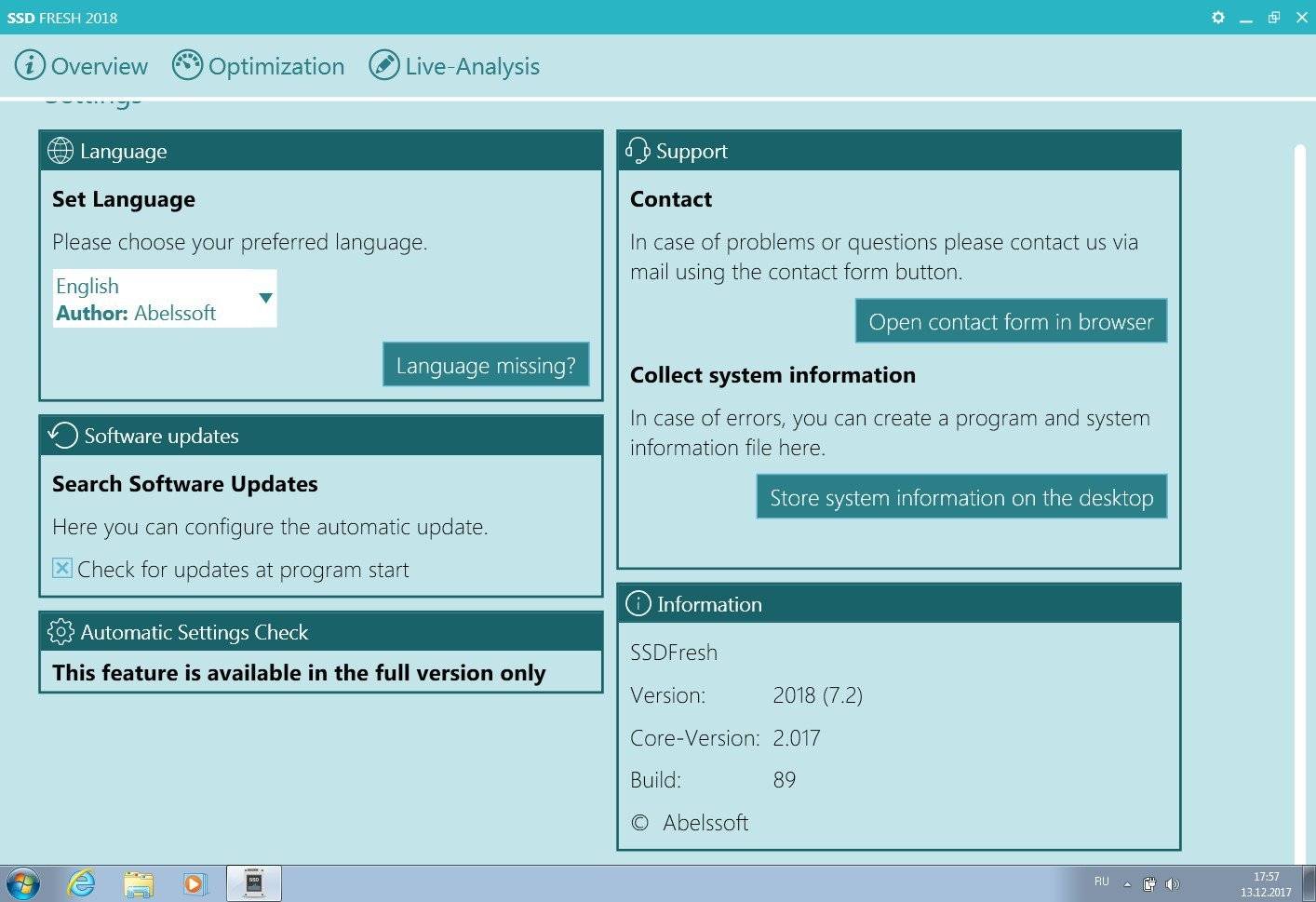Click the RU language indicator

pos(1102,882)
